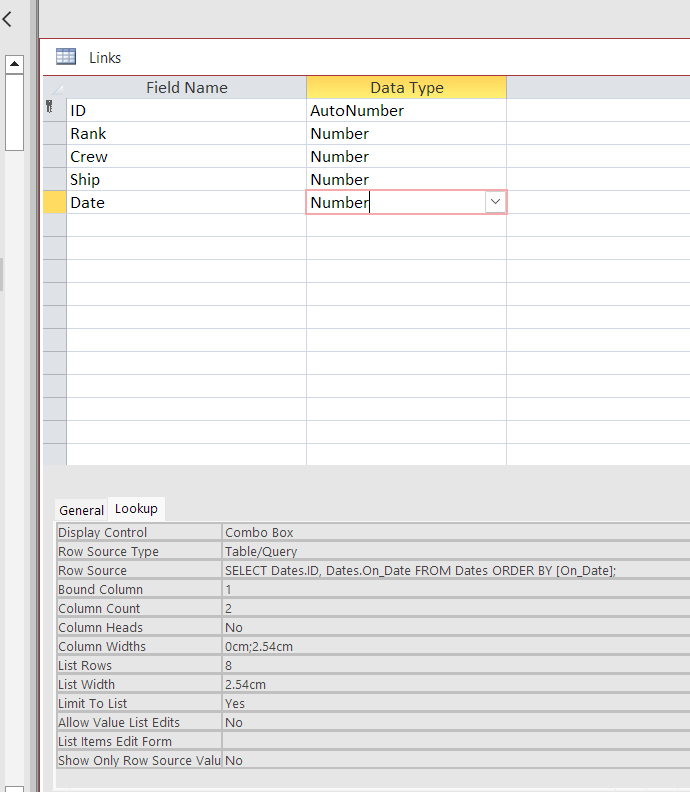Viewport: 690px width, 792px height.
Task: Select the Lookup tab
Action: coord(136,509)
